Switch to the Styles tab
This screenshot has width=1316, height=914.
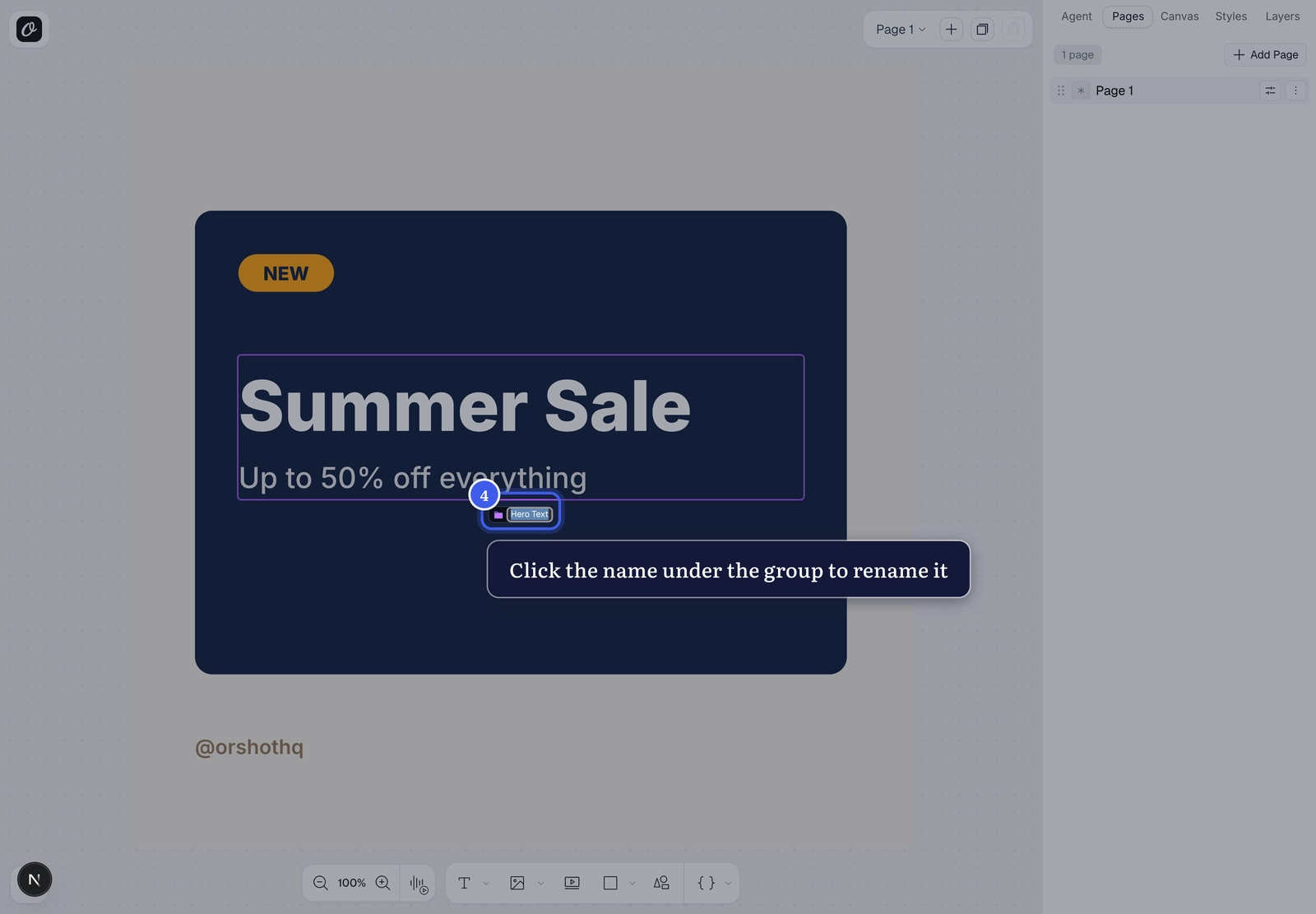point(1230,16)
